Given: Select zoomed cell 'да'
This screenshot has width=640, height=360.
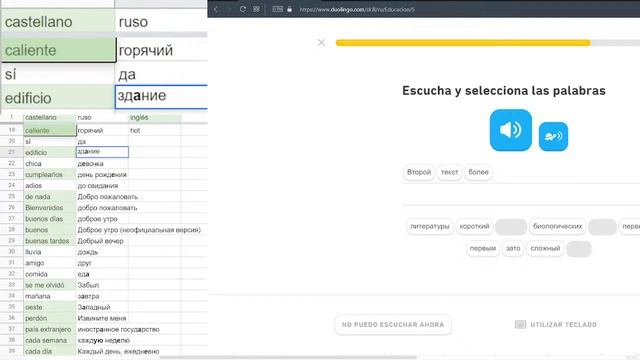Looking at the screenshot, I should tap(162, 74).
